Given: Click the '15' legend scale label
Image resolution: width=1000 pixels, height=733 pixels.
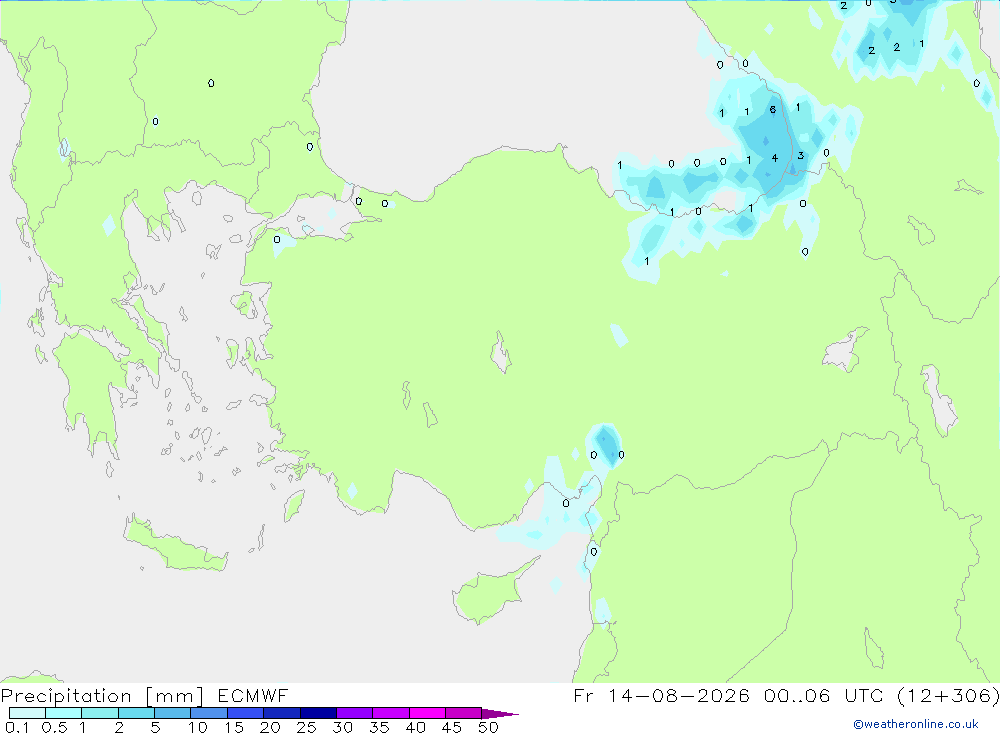Looking at the screenshot, I should 234,727.
